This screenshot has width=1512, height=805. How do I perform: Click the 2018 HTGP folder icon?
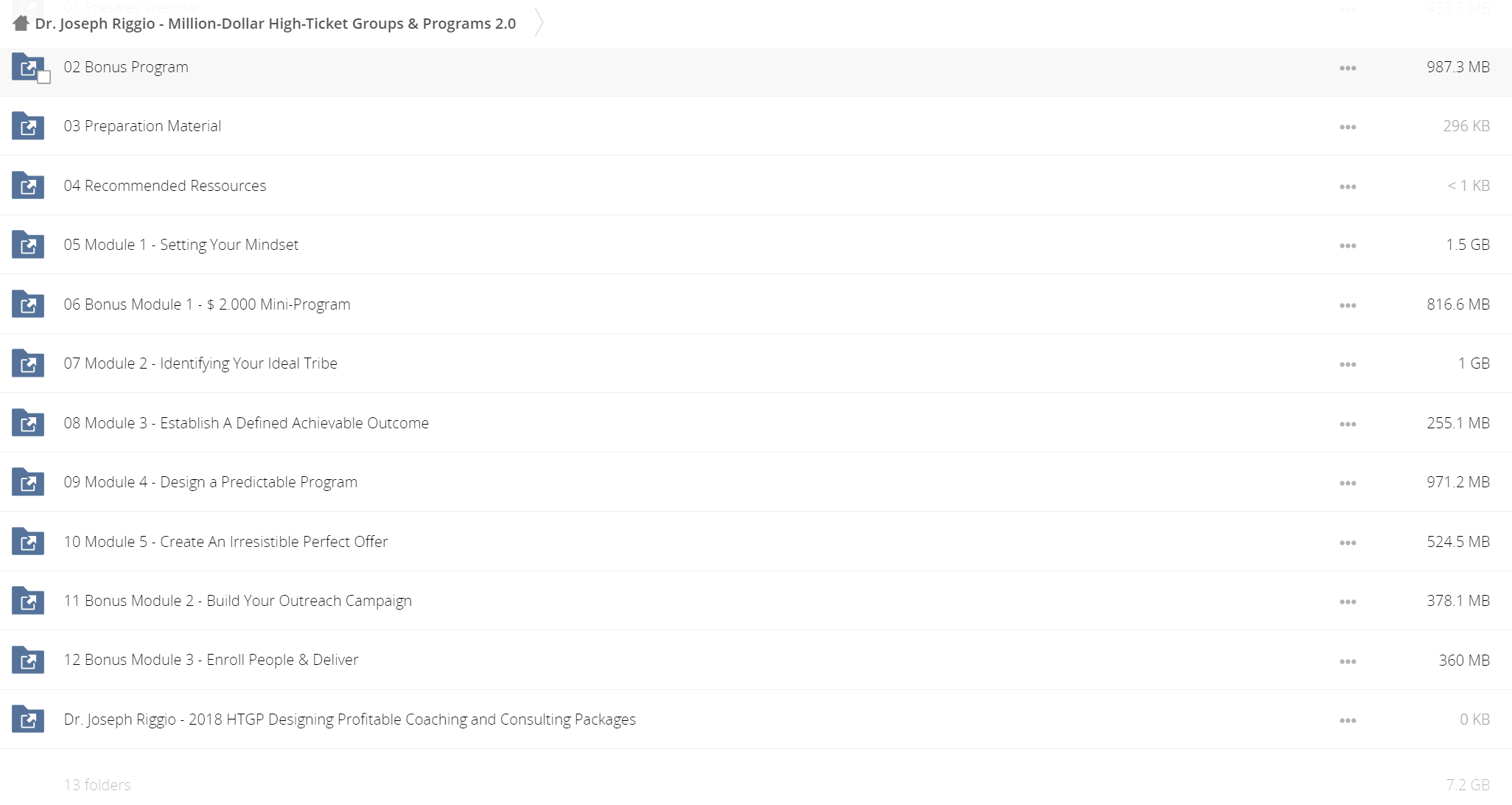(x=27, y=719)
